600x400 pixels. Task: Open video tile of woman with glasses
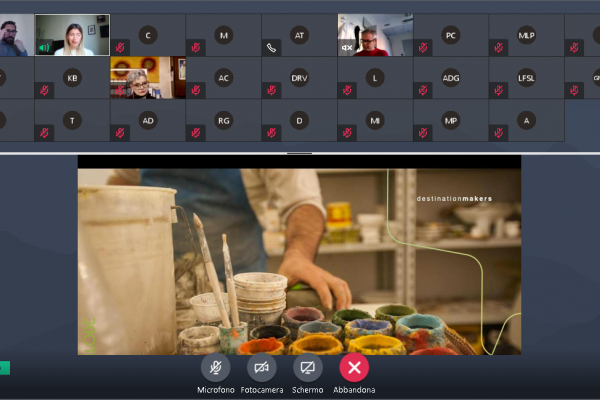148,78
